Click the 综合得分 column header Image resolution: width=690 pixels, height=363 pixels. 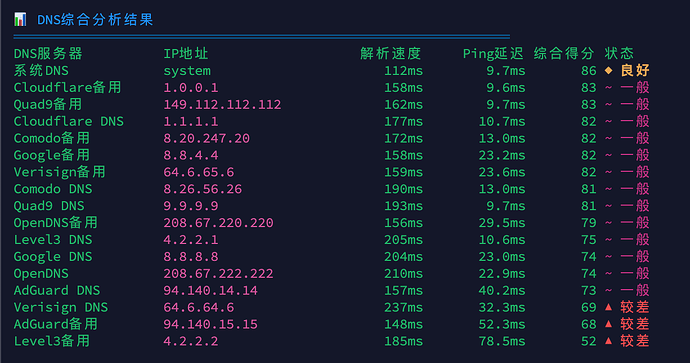[x=564, y=54]
